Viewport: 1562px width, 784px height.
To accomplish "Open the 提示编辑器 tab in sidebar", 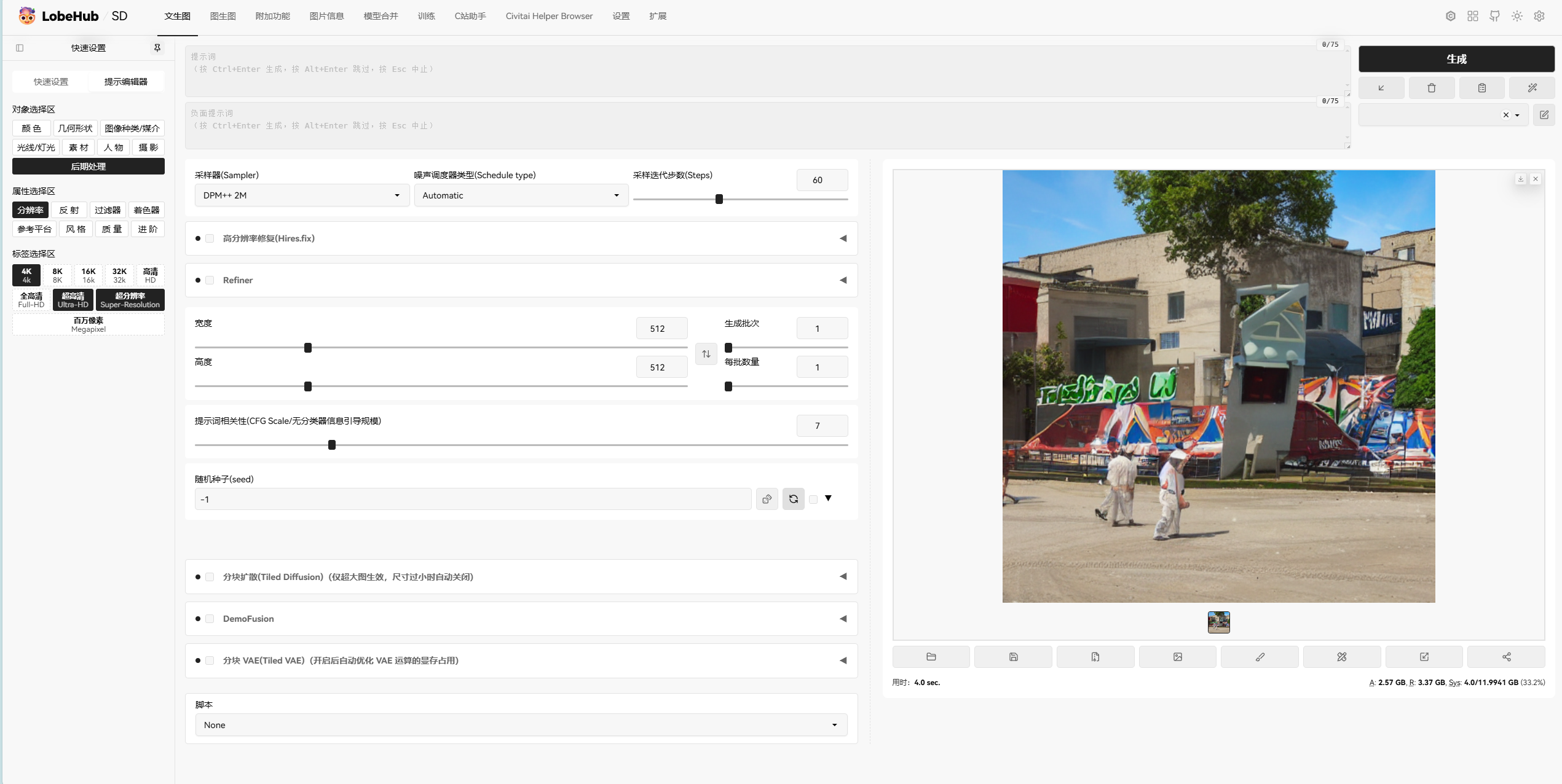I will pyautogui.click(x=125, y=82).
